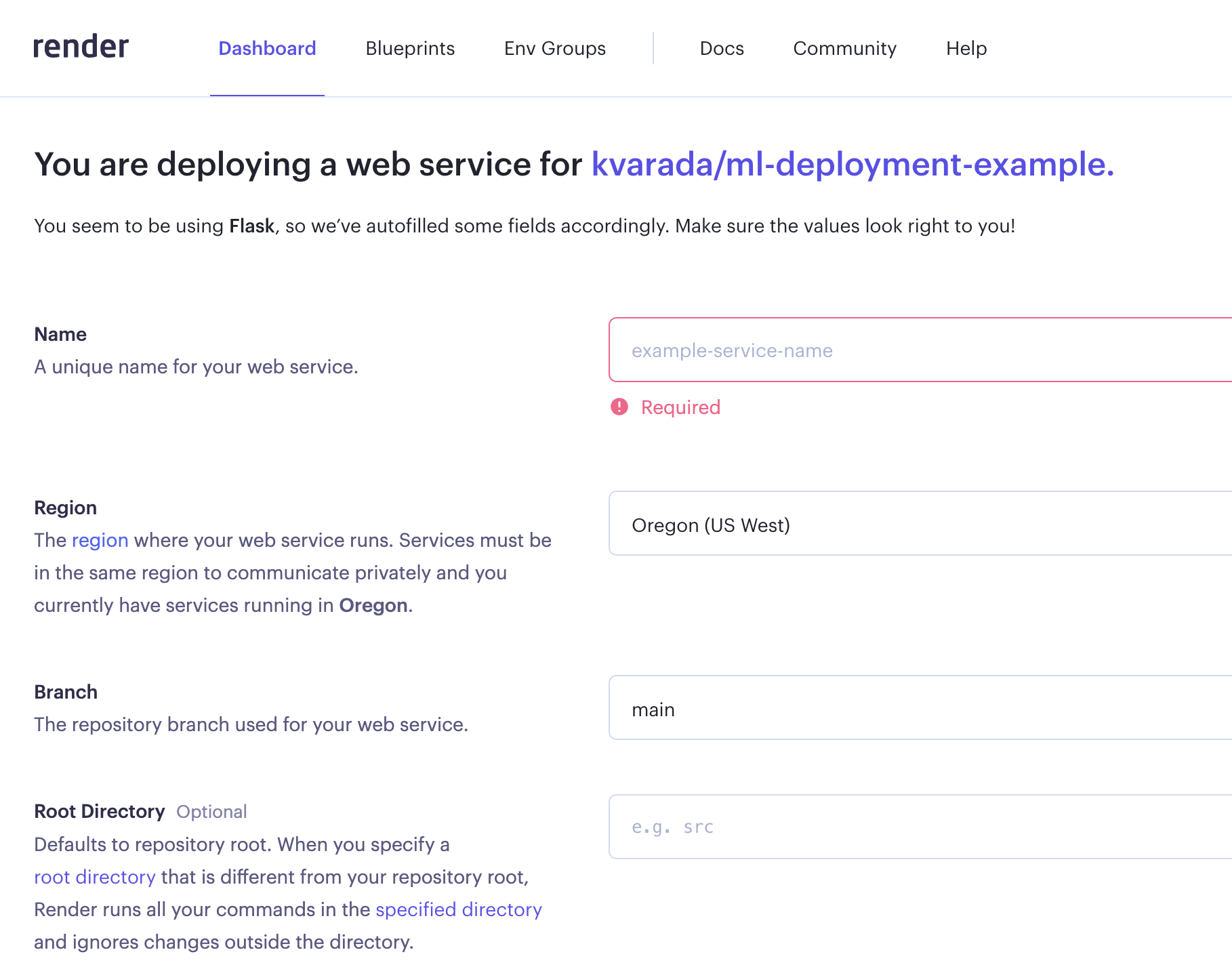This screenshot has width=1232, height=969.
Task: Click the red Required error icon
Action: click(619, 407)
